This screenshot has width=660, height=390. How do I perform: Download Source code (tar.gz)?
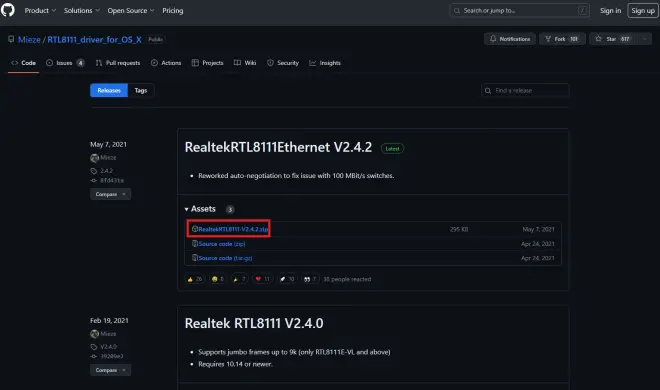[x=225, y=258]
